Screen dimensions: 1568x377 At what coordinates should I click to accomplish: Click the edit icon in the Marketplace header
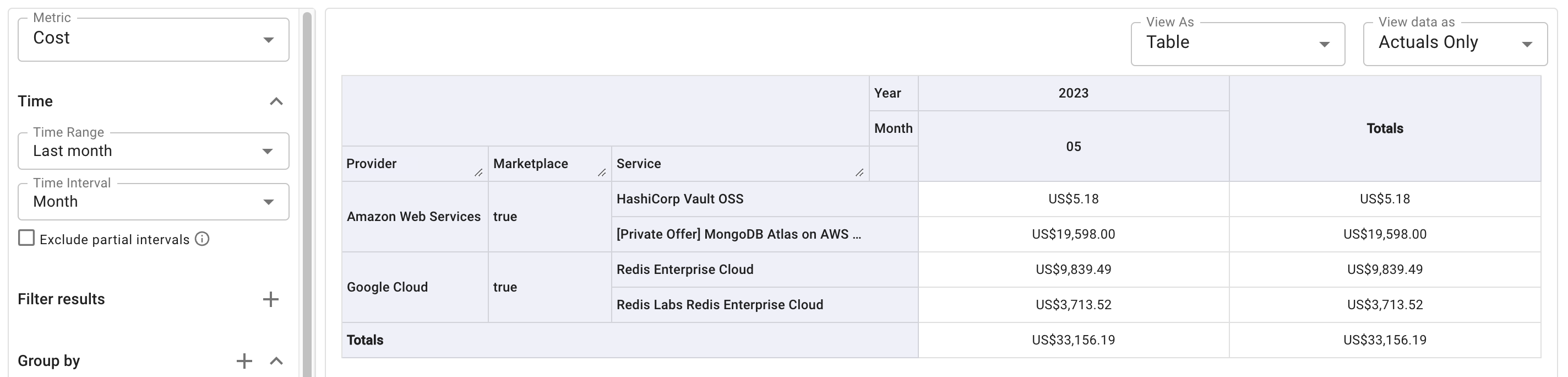603,173
